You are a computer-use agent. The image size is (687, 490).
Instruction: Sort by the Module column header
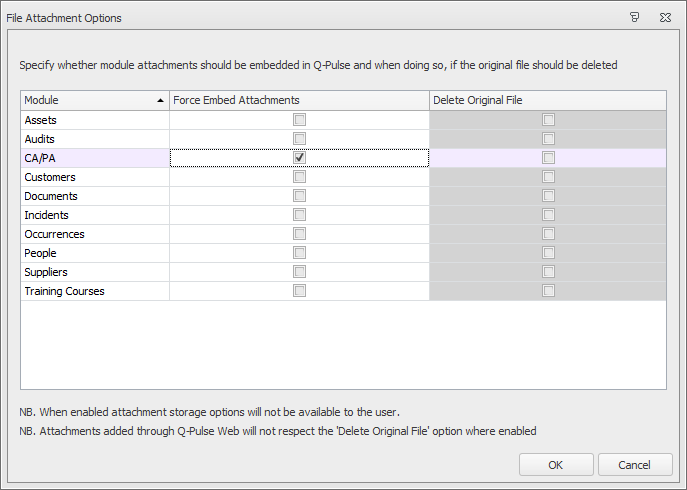95,100
